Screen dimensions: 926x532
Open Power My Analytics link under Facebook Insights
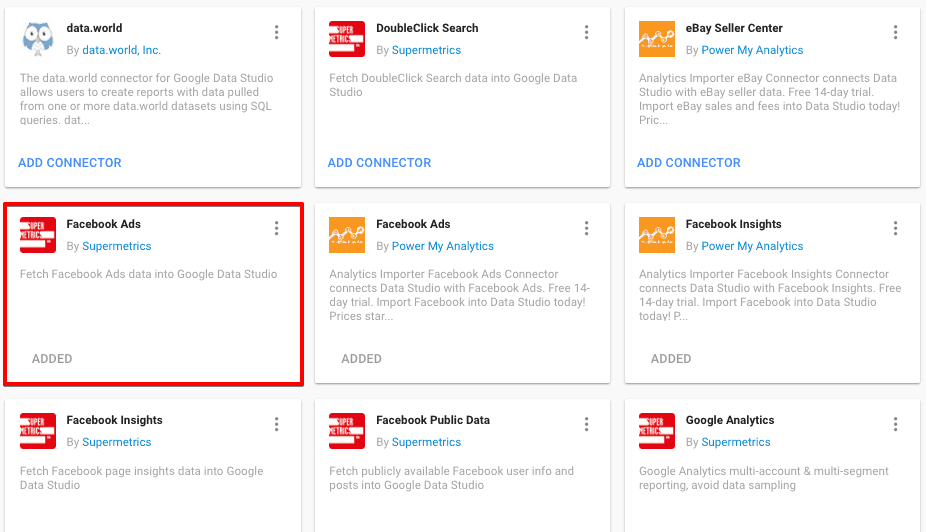click(752, 246)
